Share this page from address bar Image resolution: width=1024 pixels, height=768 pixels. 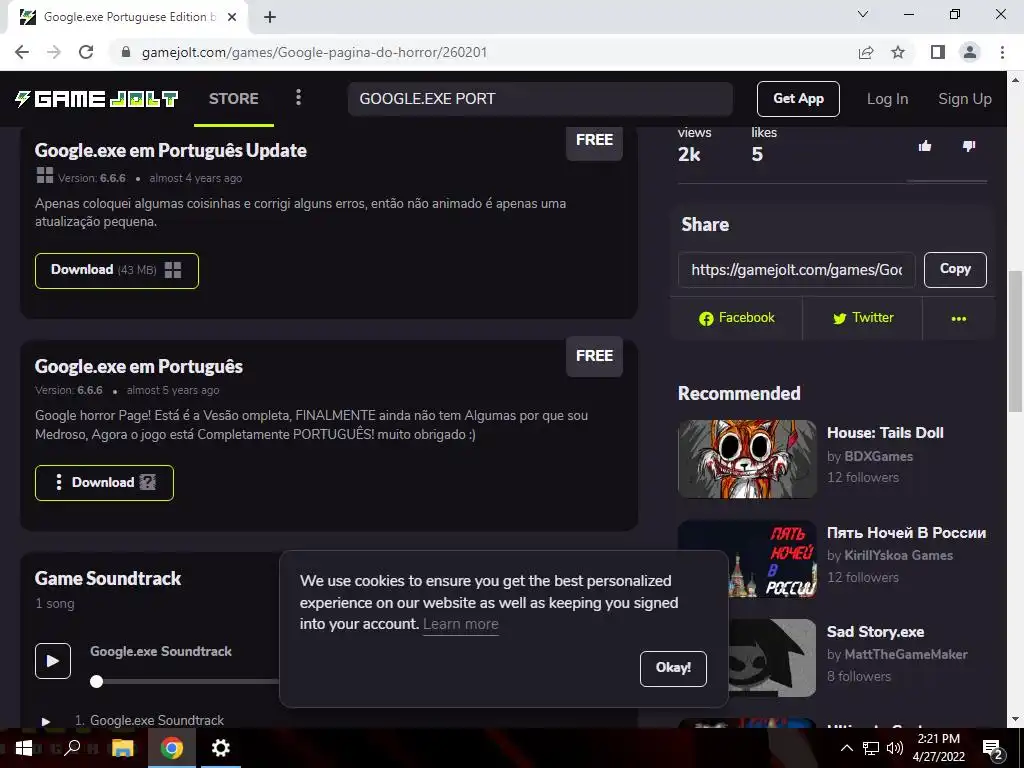click(866, 52)
